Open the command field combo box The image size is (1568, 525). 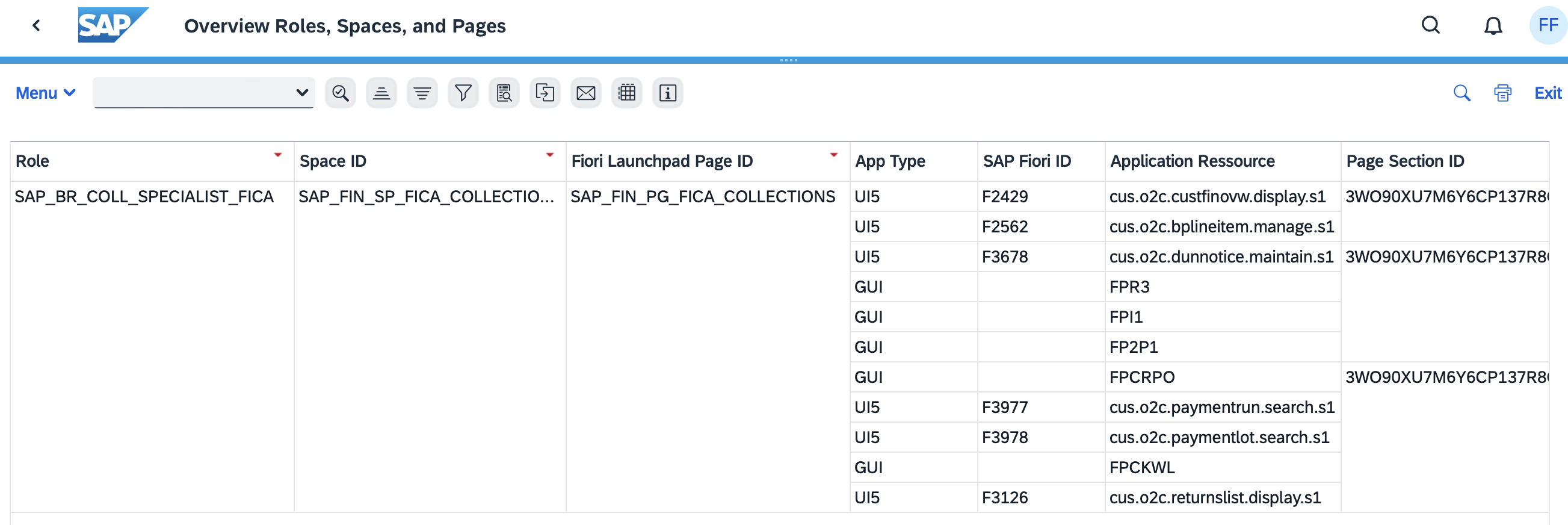[203, 93]
